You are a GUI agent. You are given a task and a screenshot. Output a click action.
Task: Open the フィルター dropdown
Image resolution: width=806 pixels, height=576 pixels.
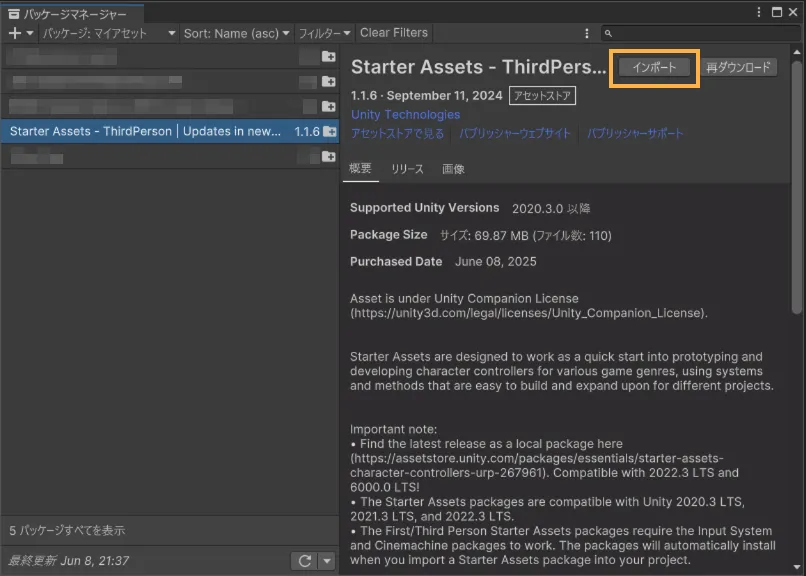(324, 33)
